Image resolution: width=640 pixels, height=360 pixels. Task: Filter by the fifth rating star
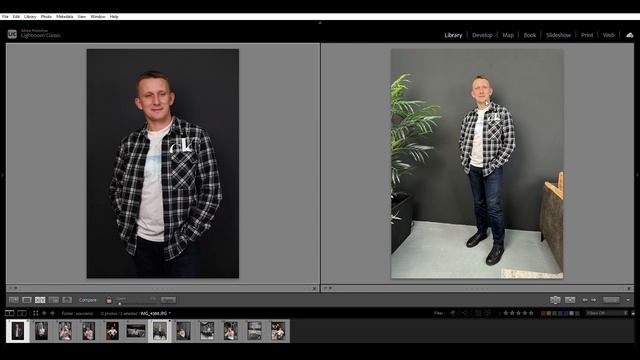[531, 313]
